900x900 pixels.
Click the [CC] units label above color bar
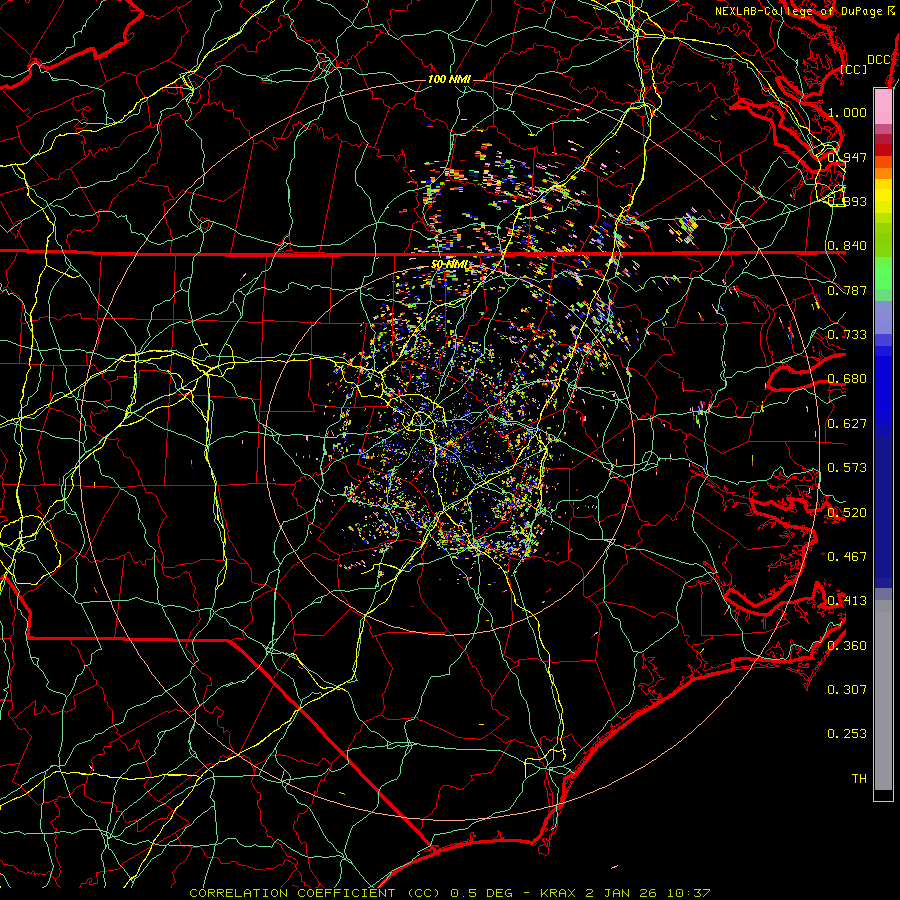(854, 69)
